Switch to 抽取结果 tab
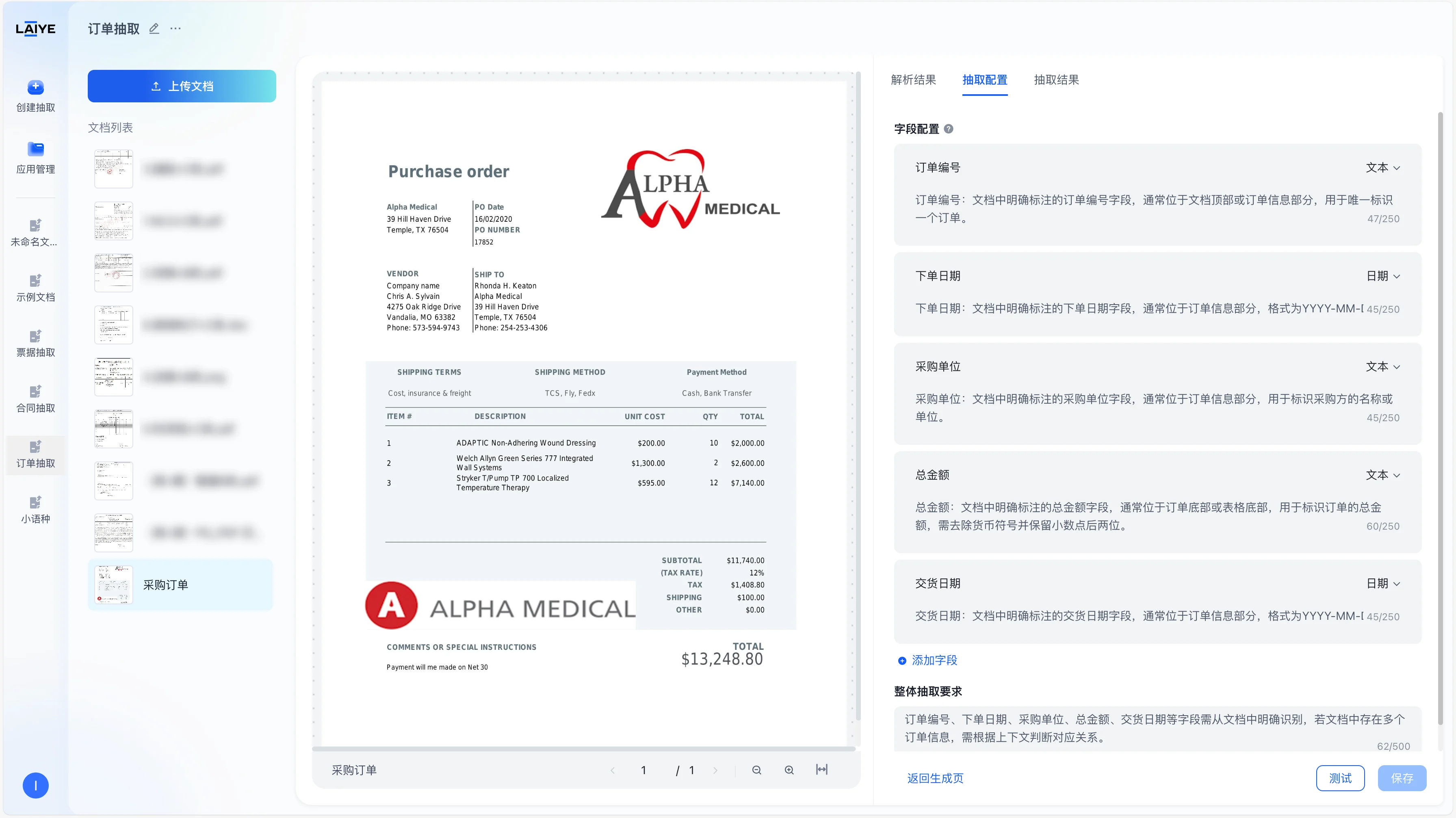Viewport: 1456px width, 818px height. [x=1056, y=80]
